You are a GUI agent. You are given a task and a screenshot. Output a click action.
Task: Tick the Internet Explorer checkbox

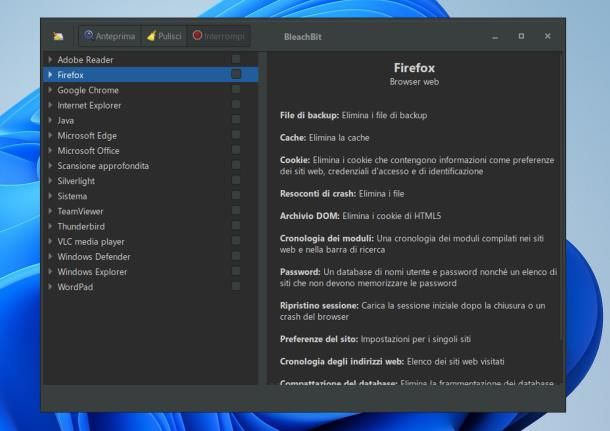[x=236, y=105]
